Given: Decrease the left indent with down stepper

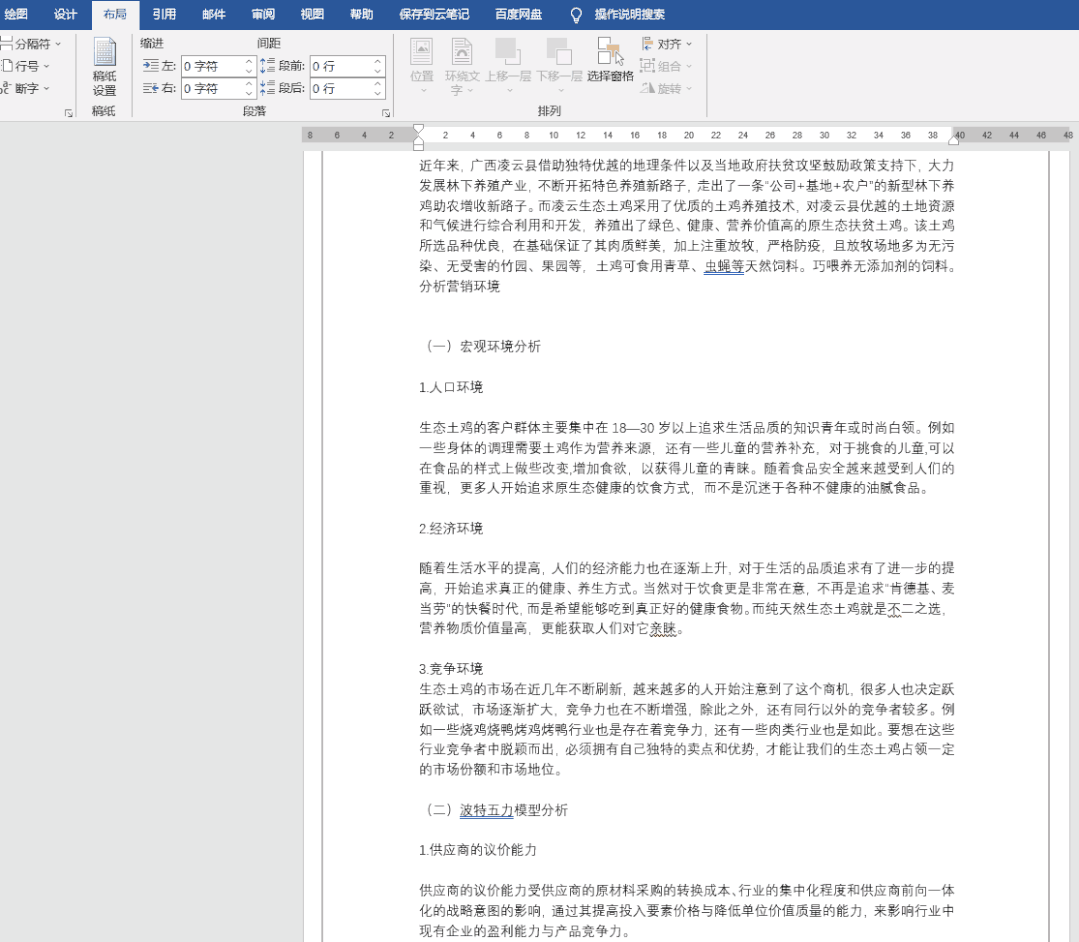Looking at the screenshot, I should [x=249, y=71].
